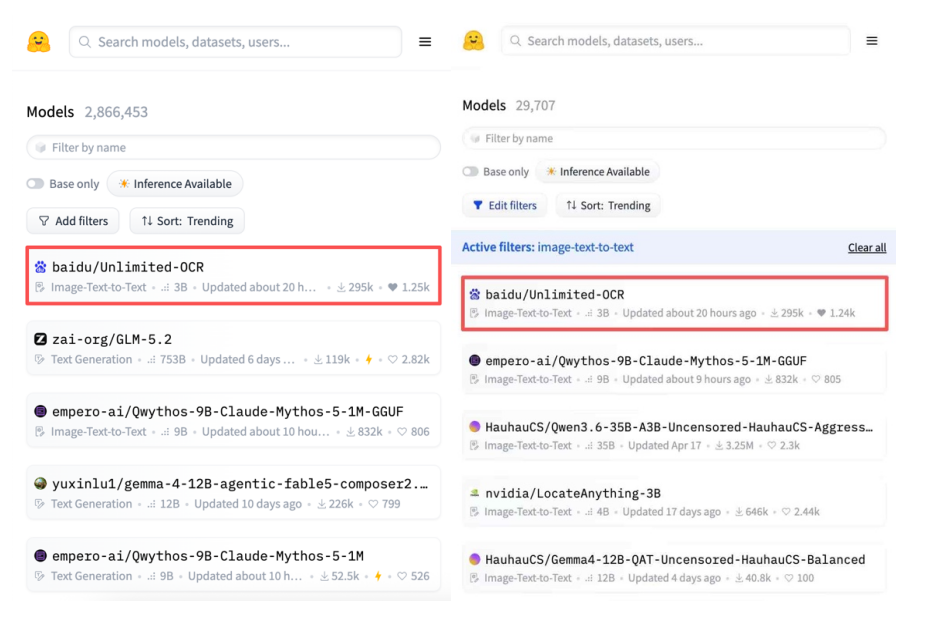Click lightning inference icon on zai-org/GLM-5.2 row
Viewport: 933px width, 623px height.
click(369, 359)
